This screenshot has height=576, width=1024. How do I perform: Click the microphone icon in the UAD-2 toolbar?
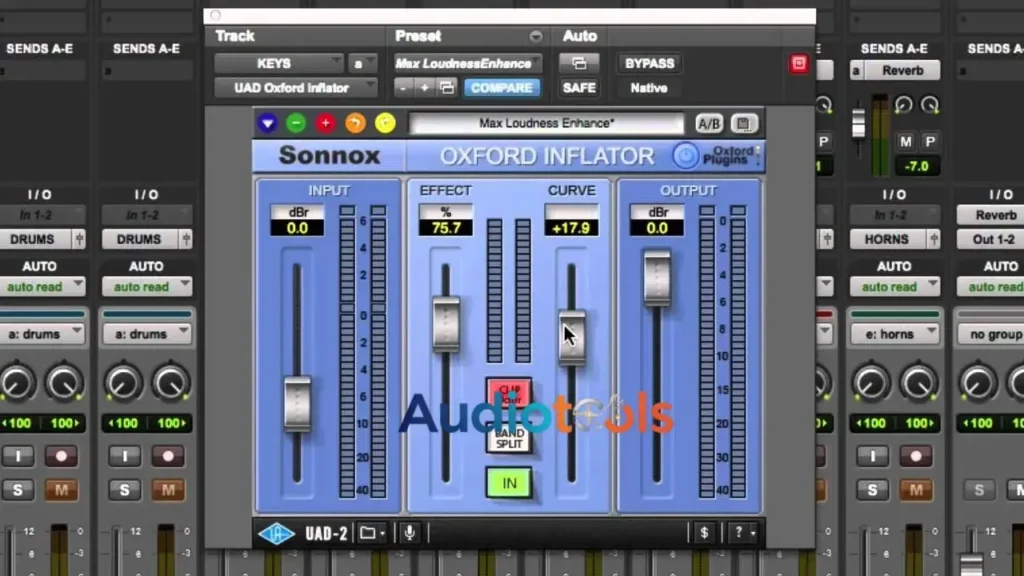point(409,534)
